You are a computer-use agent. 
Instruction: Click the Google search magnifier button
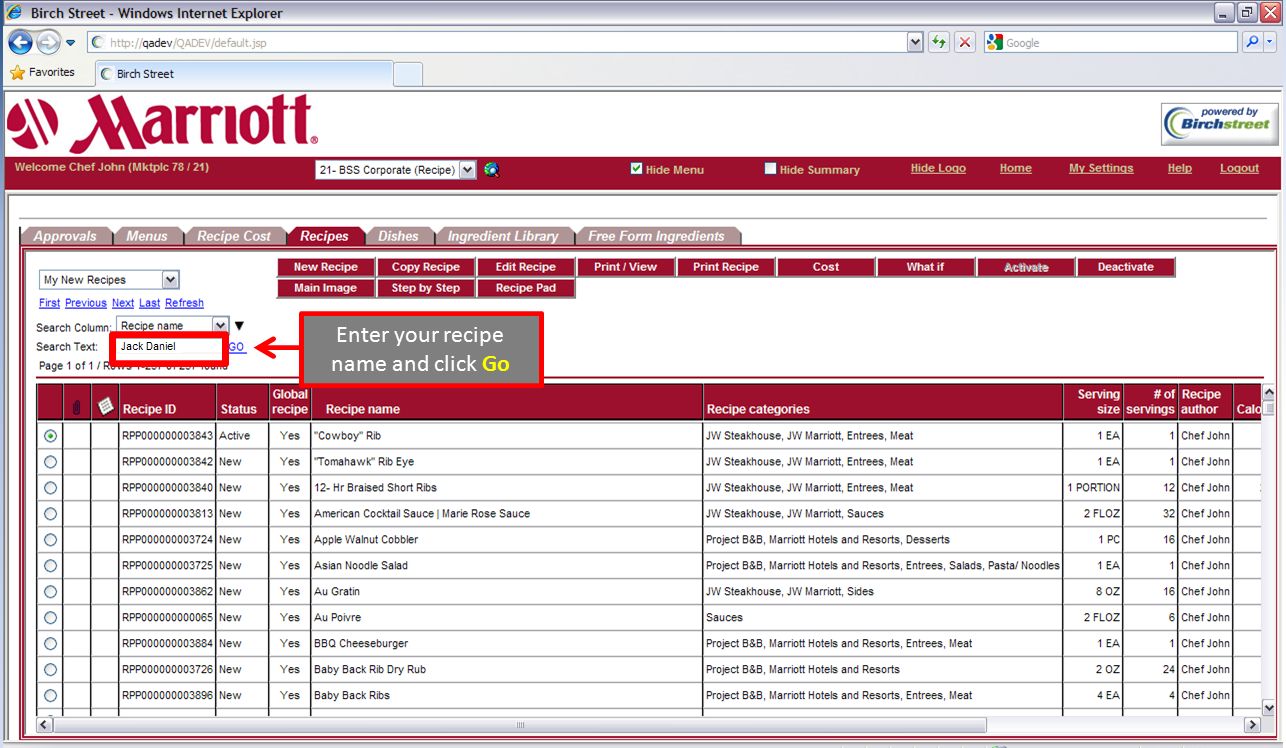point(1251,42)
